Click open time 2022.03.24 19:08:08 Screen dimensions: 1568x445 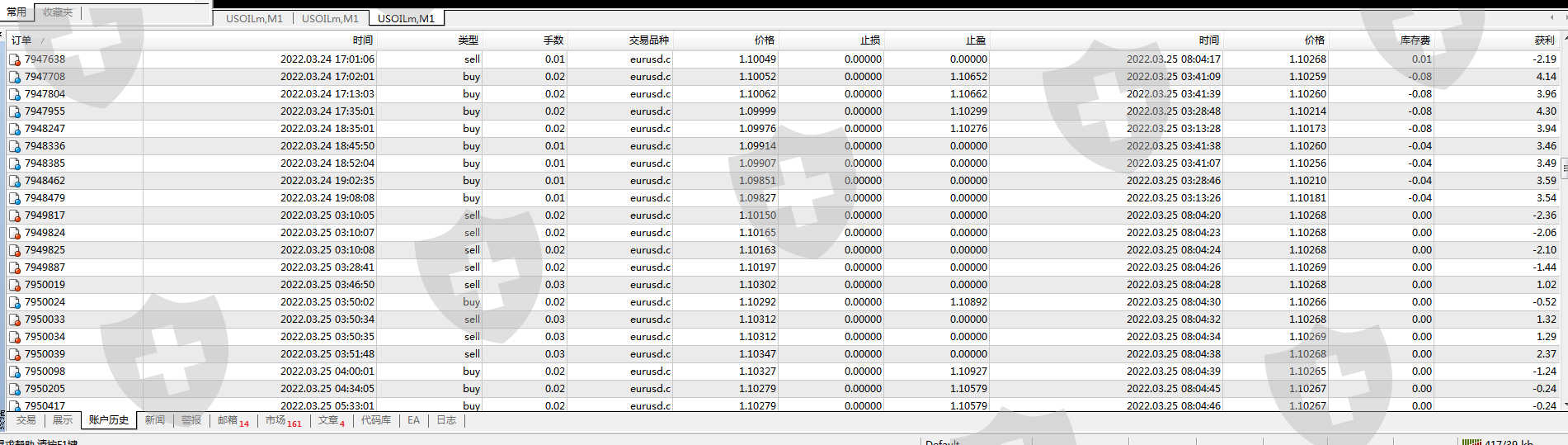pos(327,198)
